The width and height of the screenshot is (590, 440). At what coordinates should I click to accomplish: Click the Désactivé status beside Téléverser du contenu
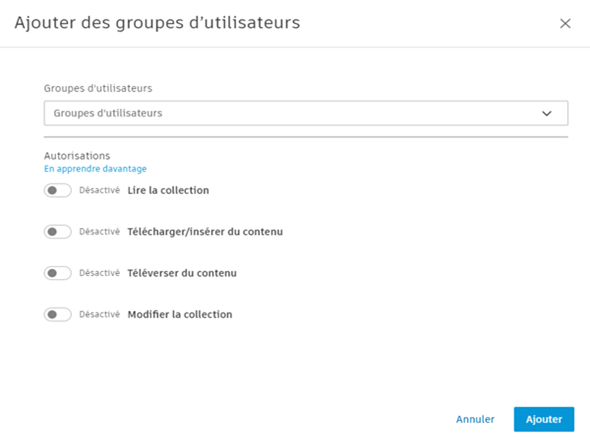coord(99,273)
